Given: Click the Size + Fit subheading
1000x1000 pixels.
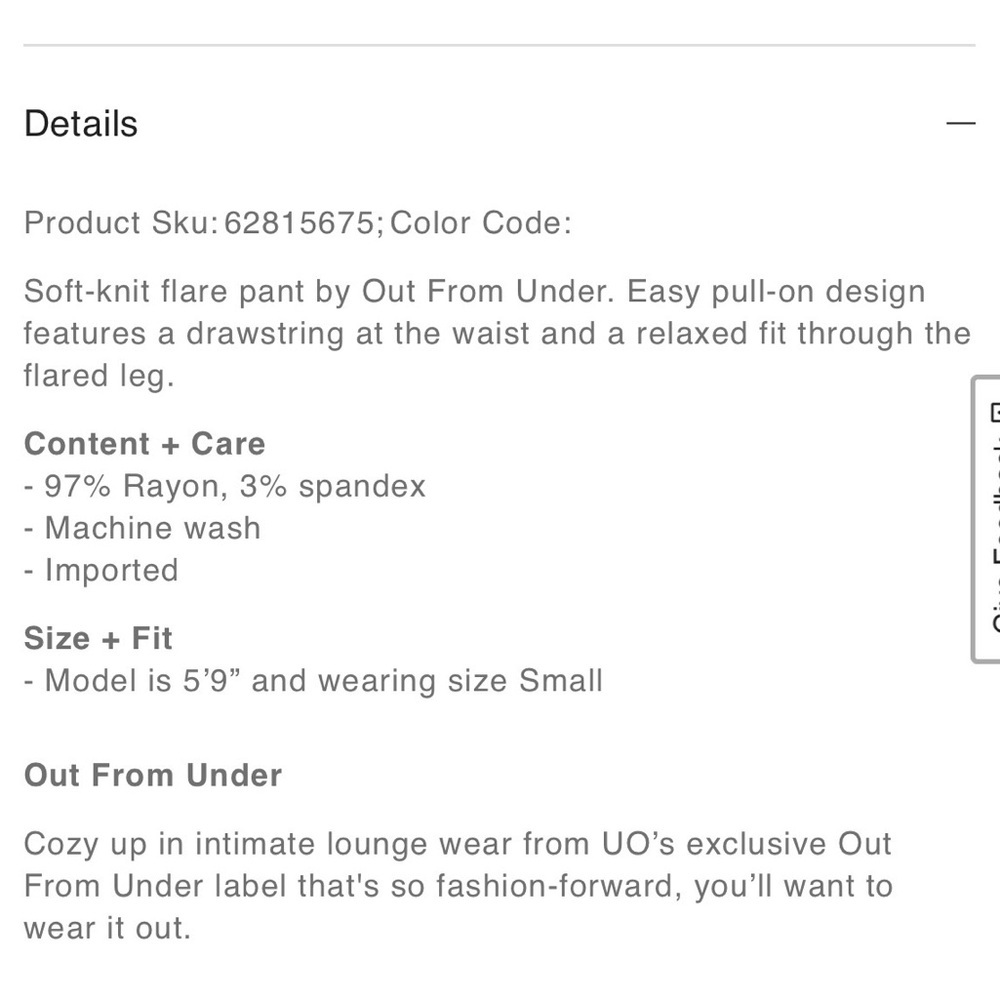Looking at the screenshot, I should 97,638.
